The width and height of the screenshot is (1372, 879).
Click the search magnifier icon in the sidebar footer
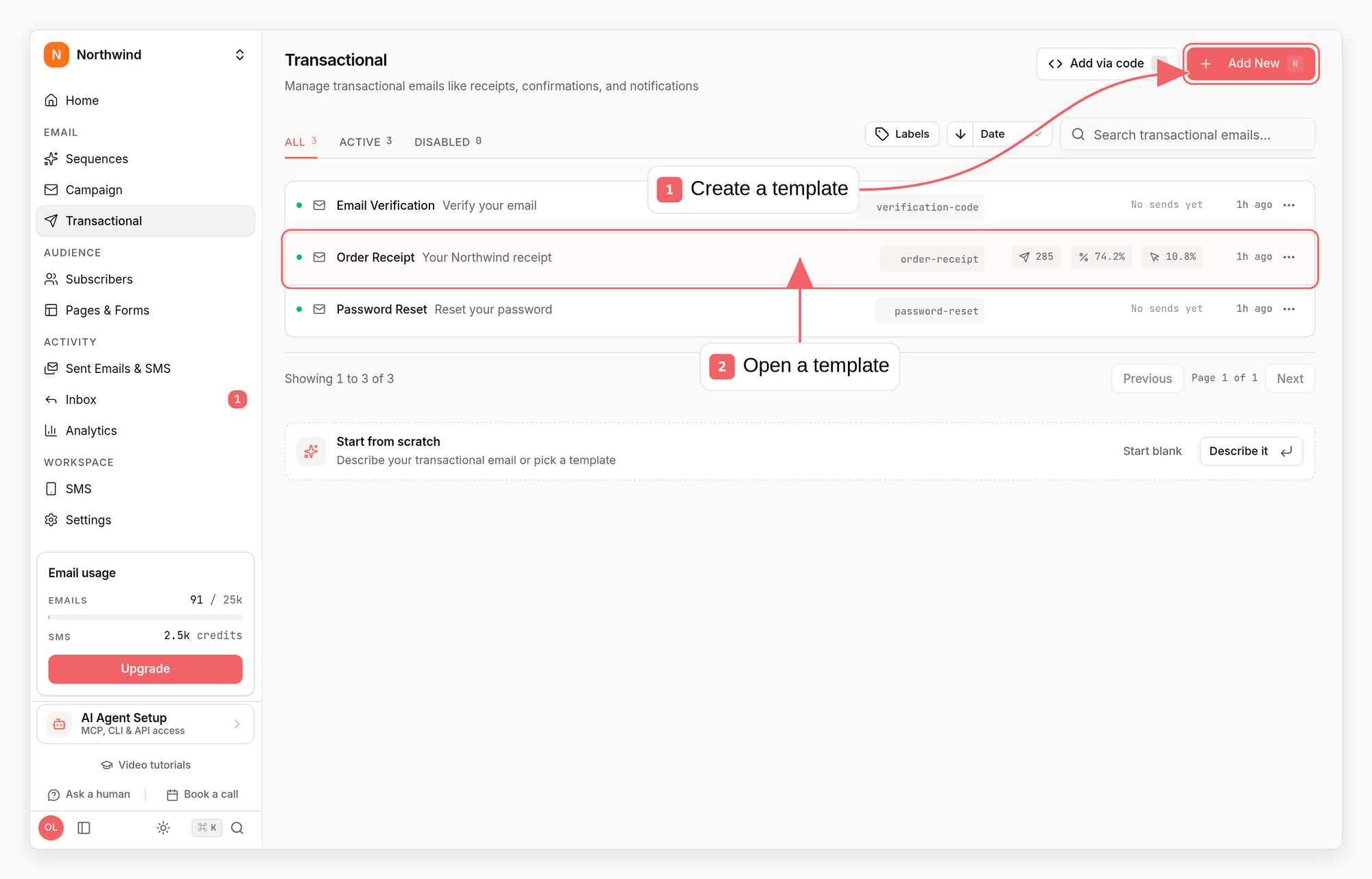pyautogui.click(x=237, y=828)
